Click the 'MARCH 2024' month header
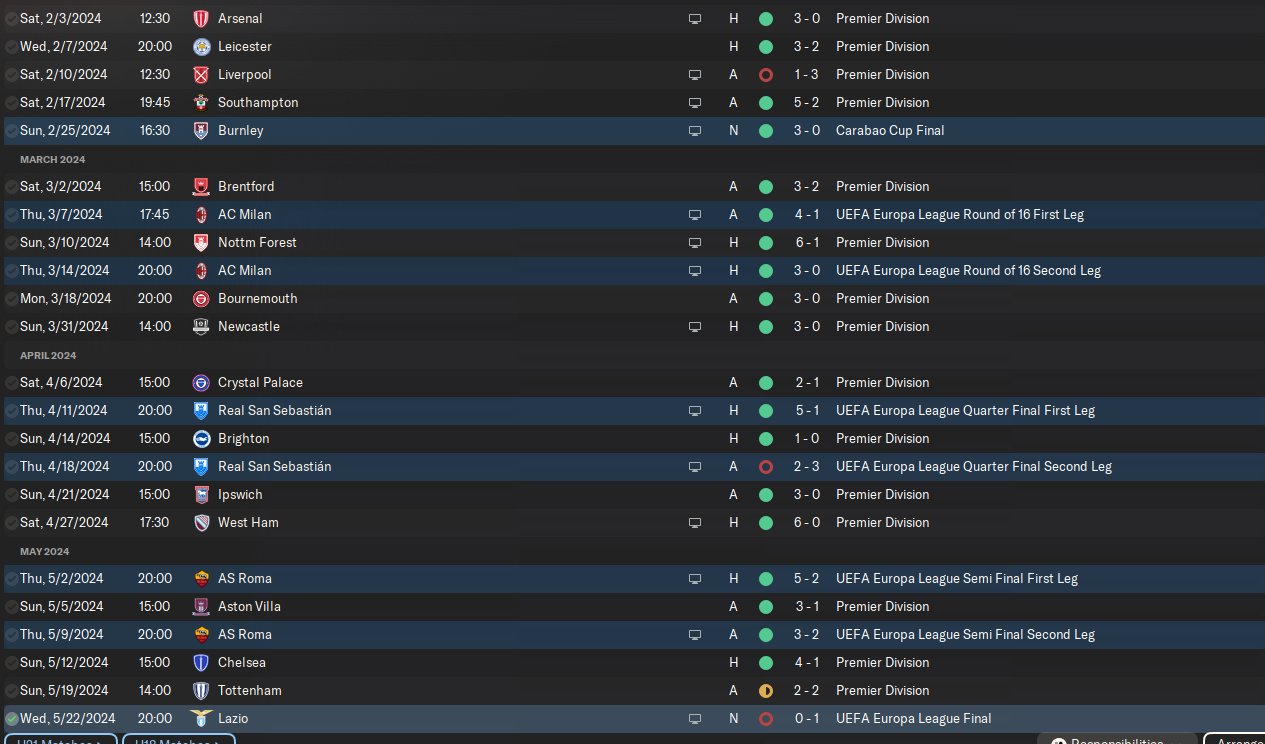Screen dimensions: 1265x744 click(x=52, y=159)
